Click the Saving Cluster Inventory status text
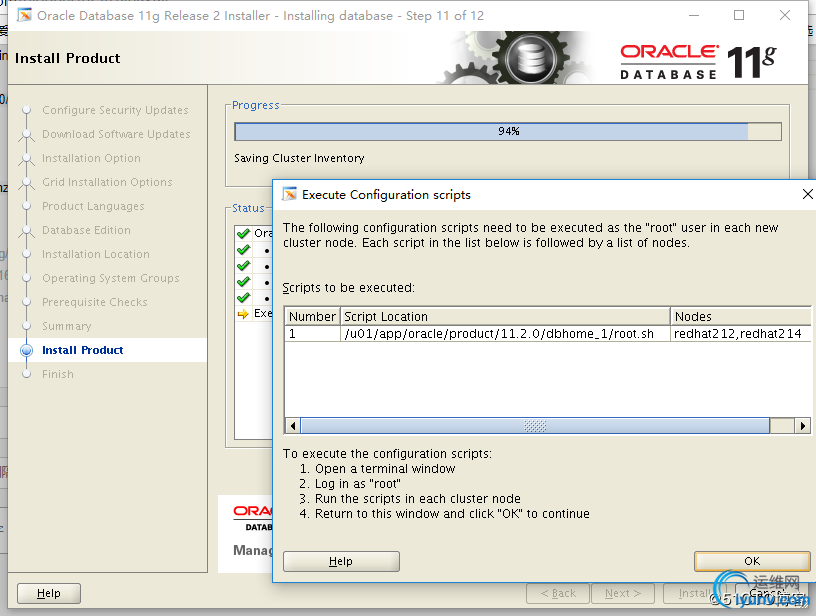Viewport: 816px width, 616px height. [x=299, y=158]
